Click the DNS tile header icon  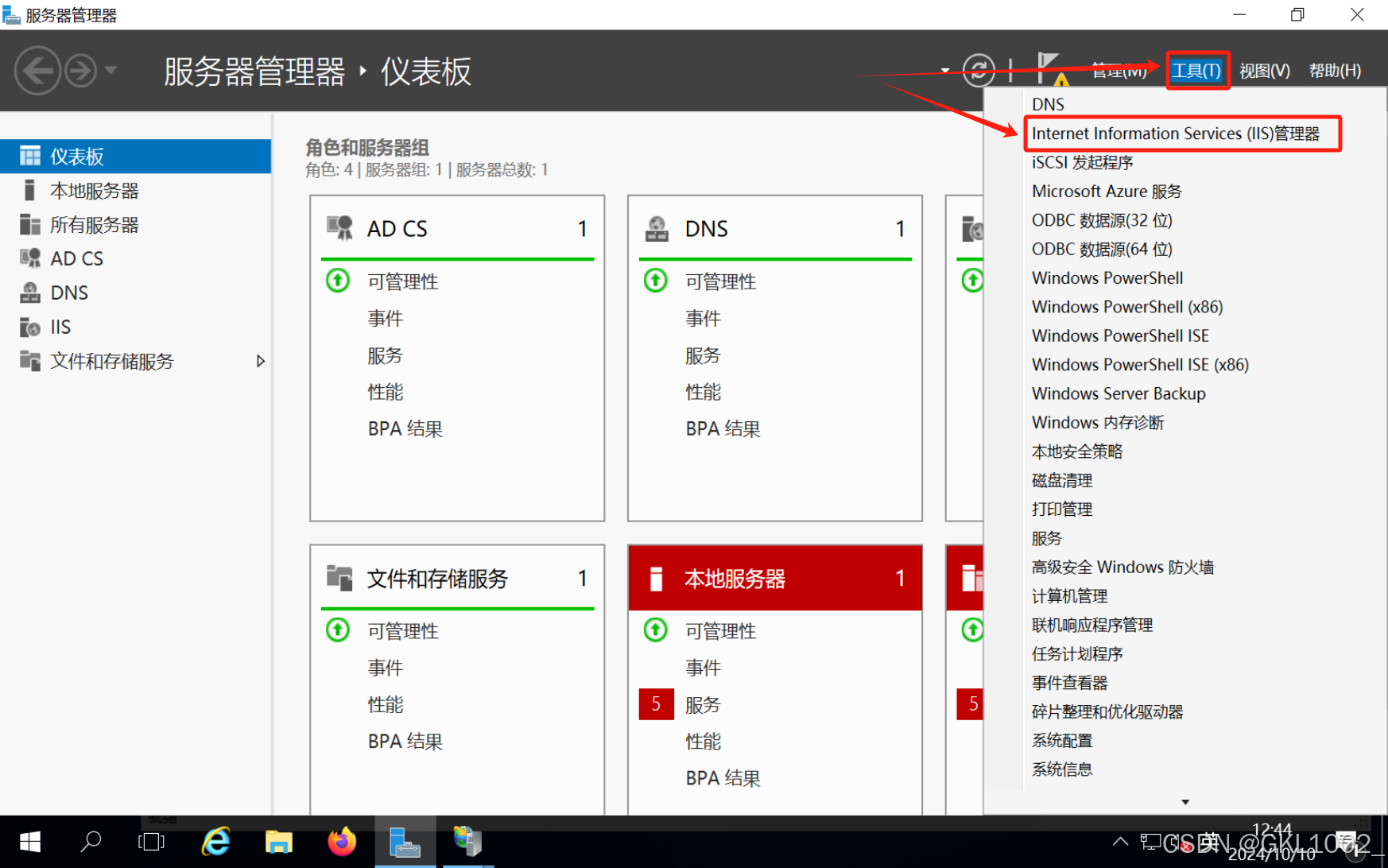(657, 228)
